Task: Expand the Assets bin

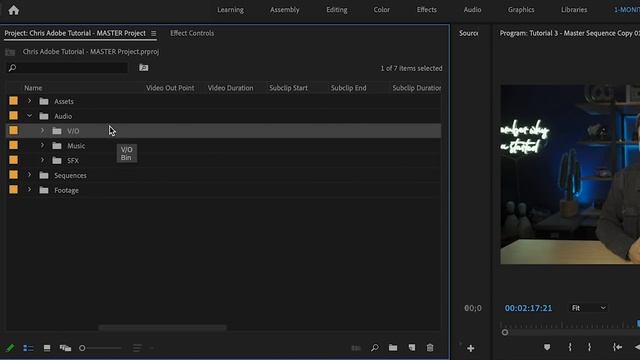Action: [x=29, y=101]
